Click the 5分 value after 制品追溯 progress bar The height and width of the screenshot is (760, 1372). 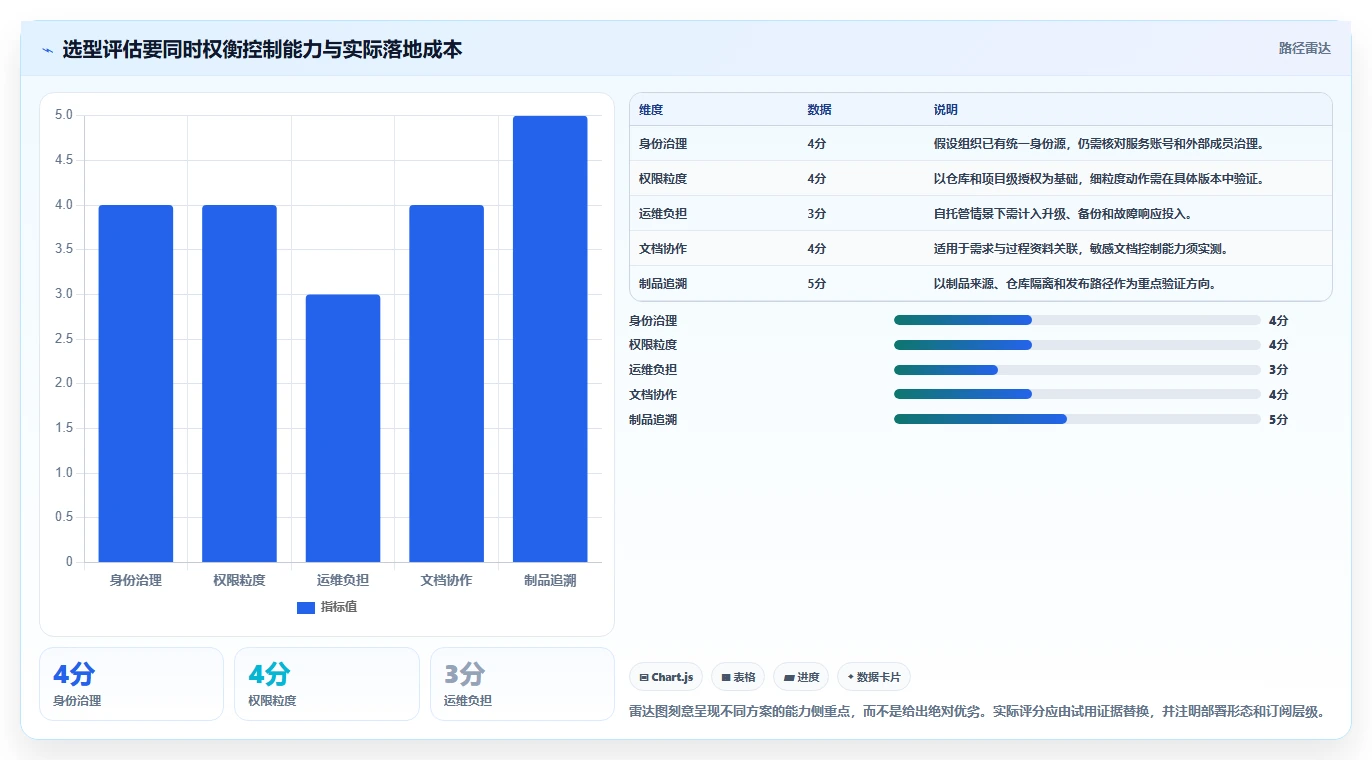click(1279, 420)
